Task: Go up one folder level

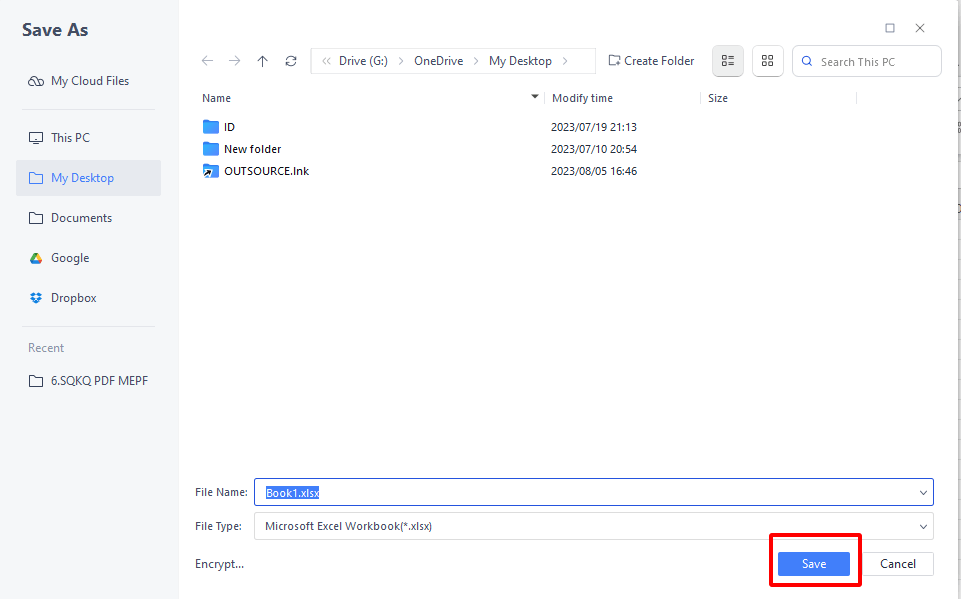Action: coord(262,61)
